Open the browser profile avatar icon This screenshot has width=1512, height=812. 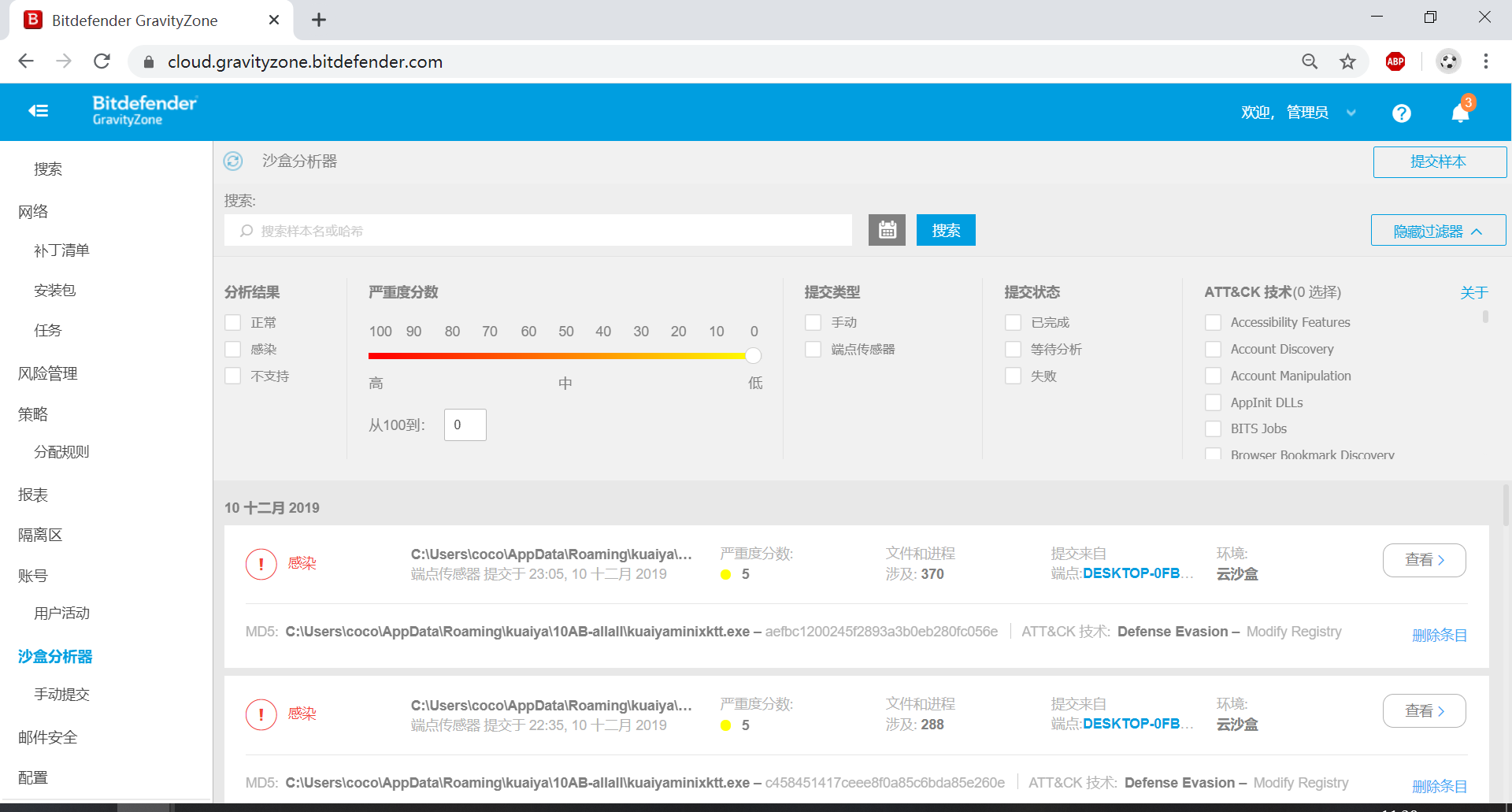coord(1448,61)
